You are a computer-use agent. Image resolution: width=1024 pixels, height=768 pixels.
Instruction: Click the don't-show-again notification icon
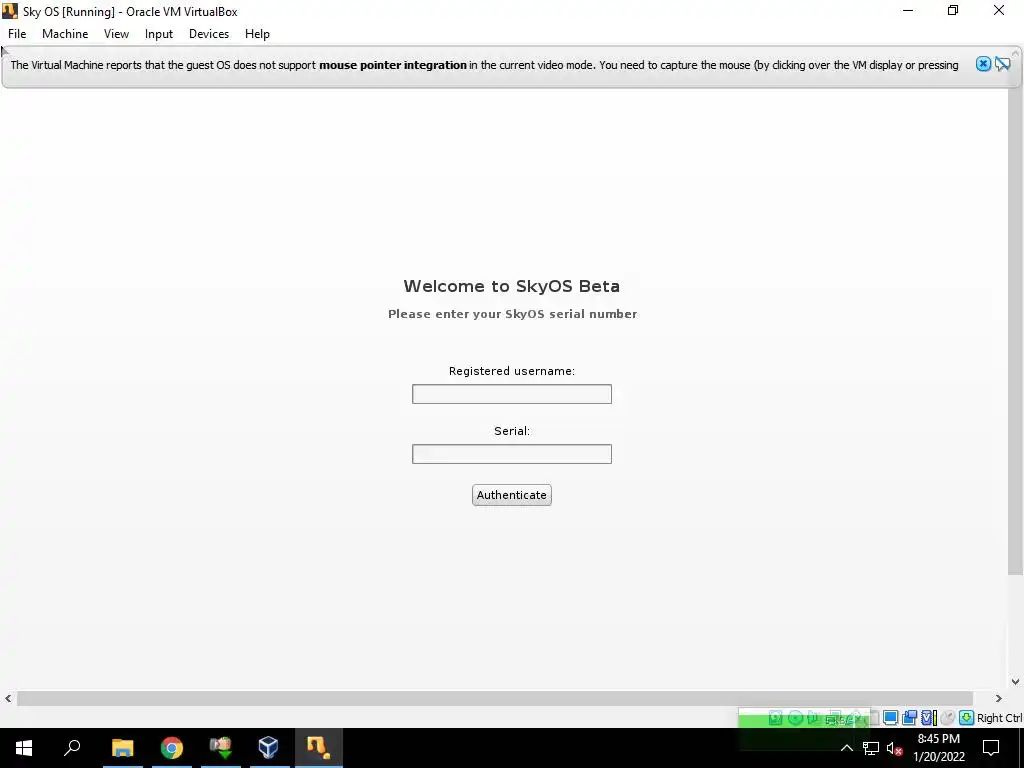1002,64
